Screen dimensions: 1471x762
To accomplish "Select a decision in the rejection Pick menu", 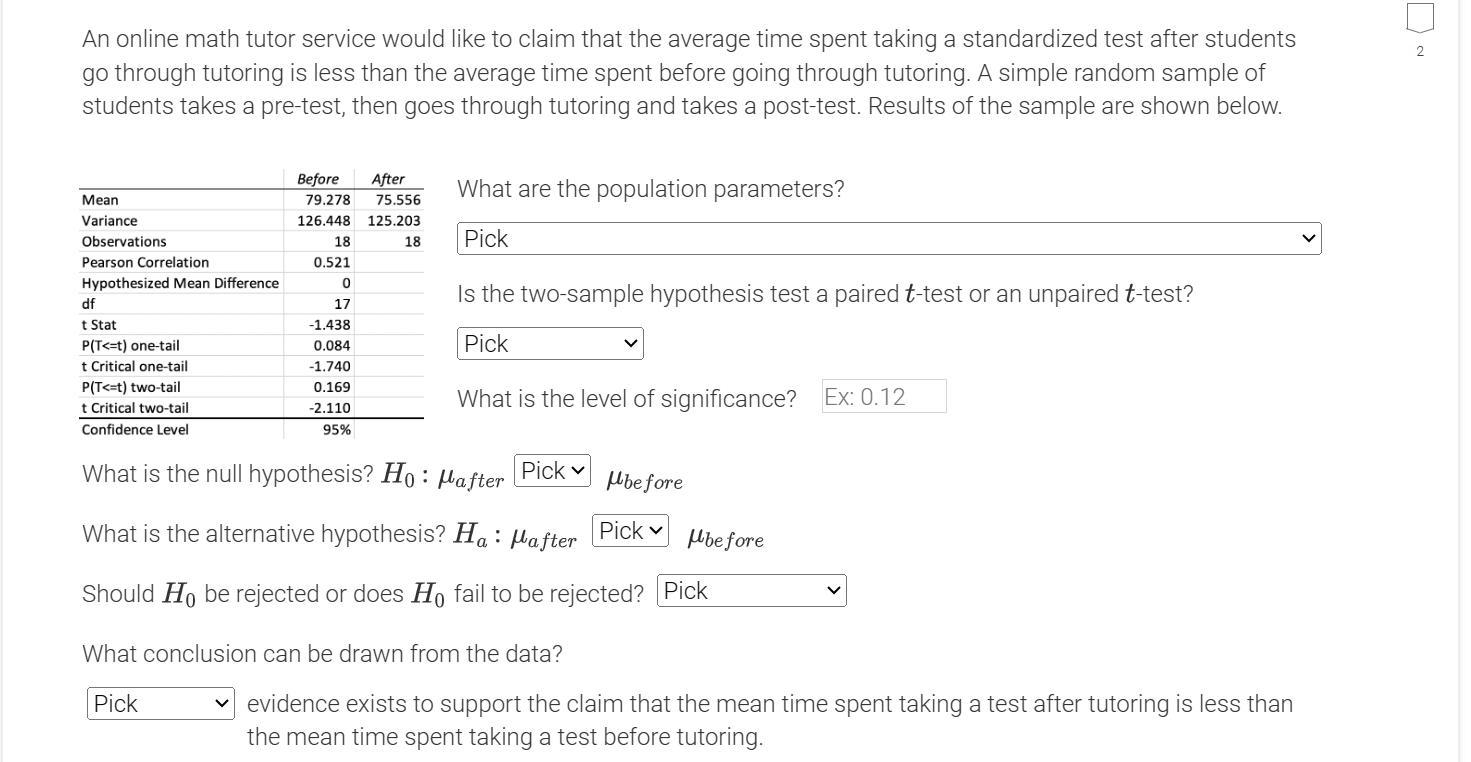I will point(751,590).
